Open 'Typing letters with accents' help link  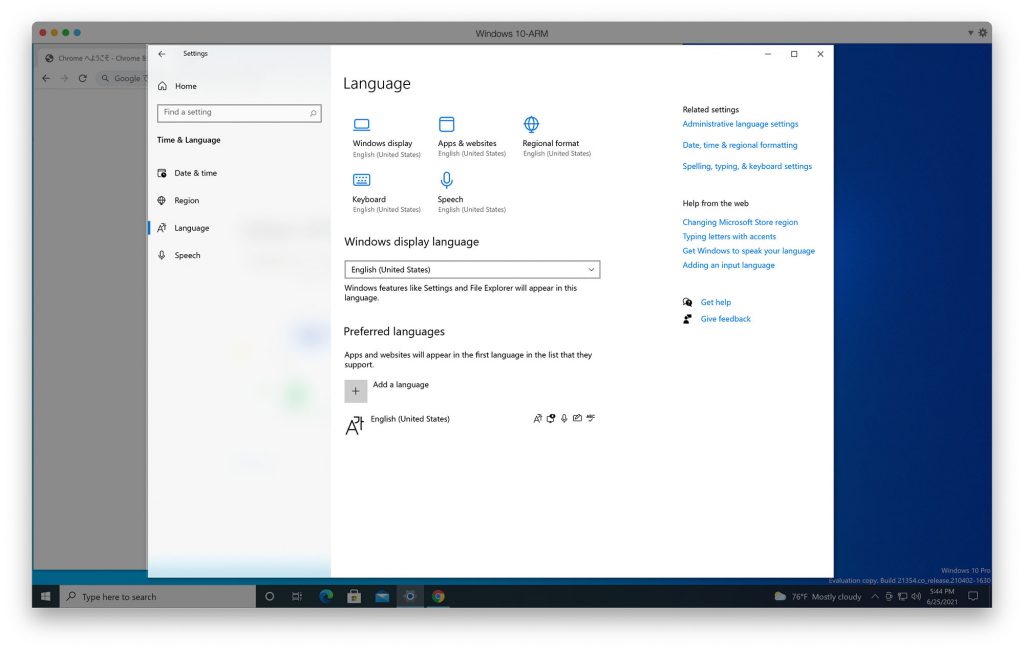[x=729, y=237]
